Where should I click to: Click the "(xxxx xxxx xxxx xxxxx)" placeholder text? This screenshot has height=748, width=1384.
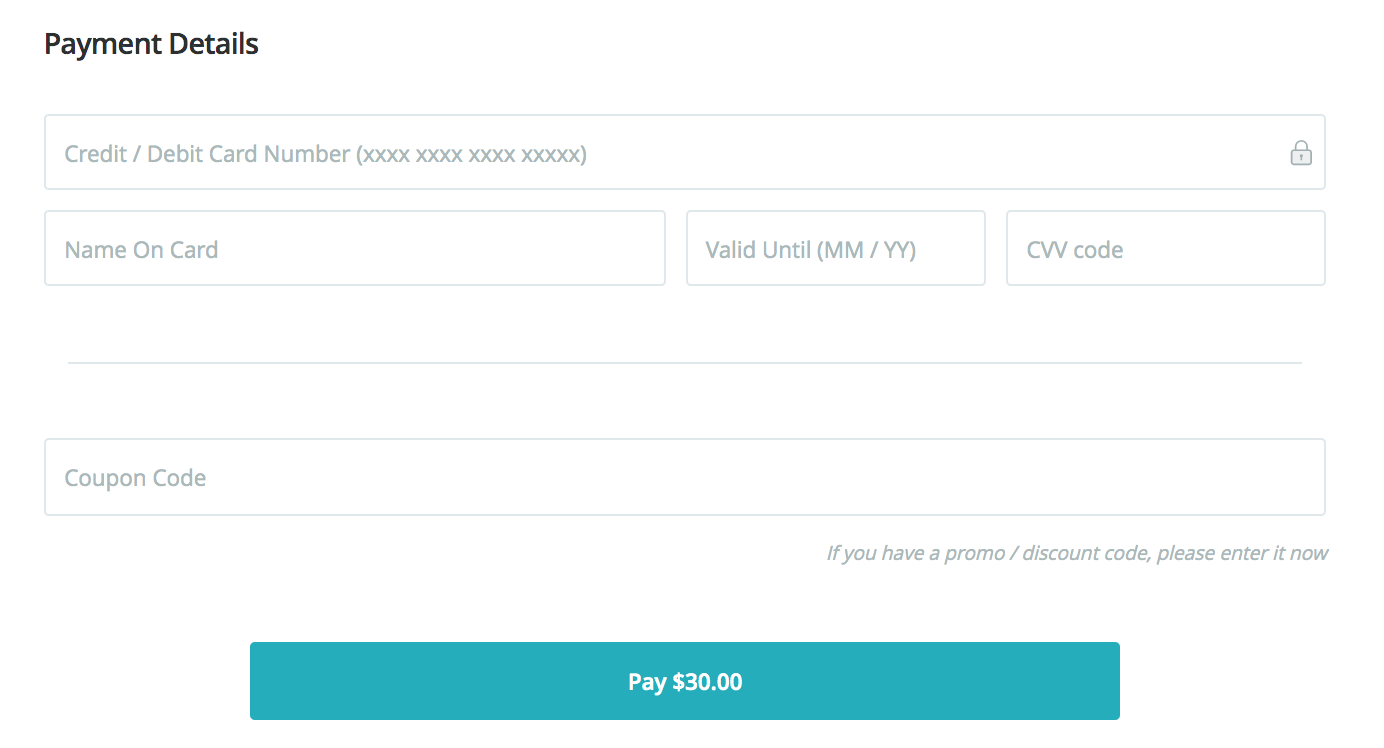point(472,154)
